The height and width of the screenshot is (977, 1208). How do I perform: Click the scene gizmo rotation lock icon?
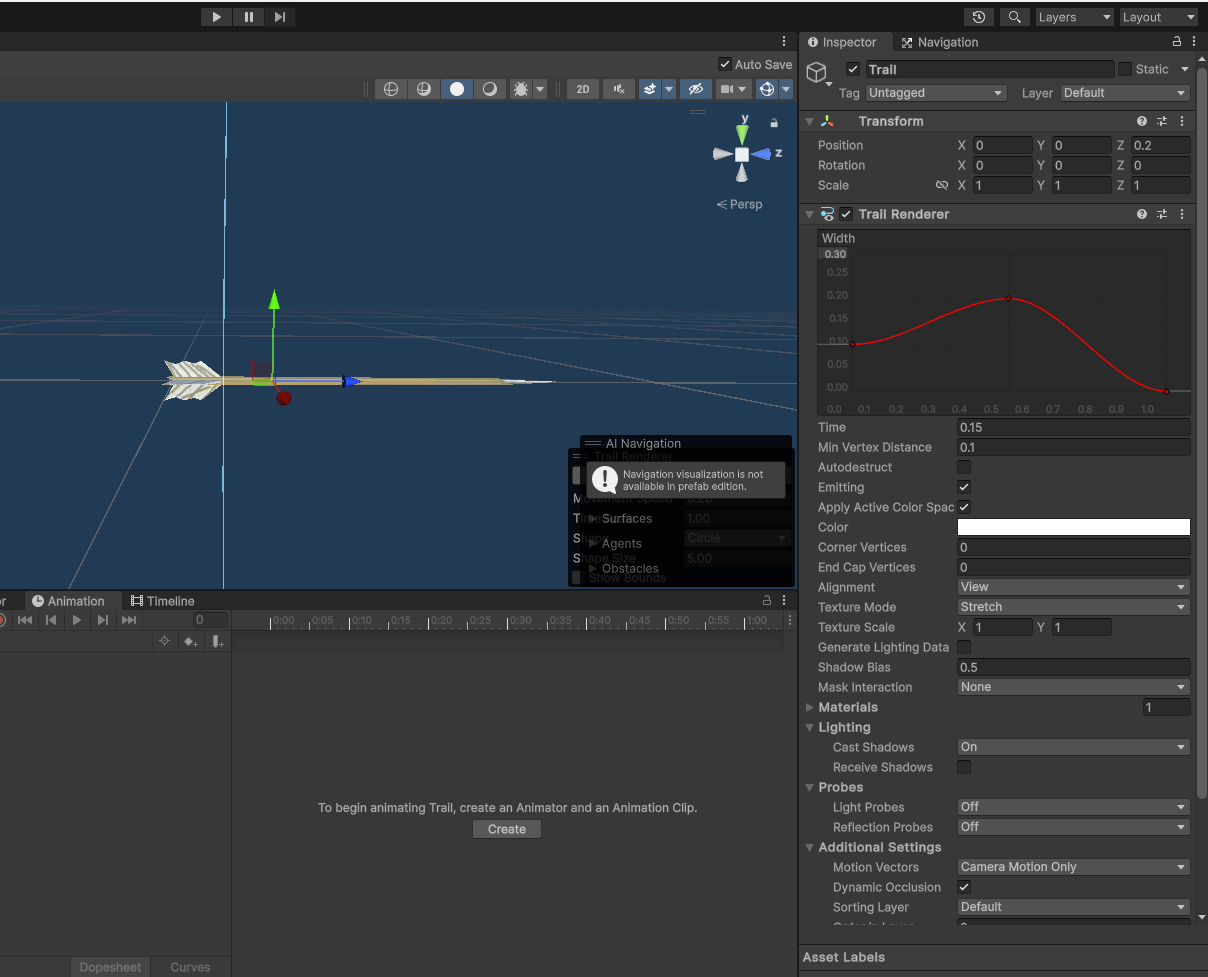tap(774, 122)
